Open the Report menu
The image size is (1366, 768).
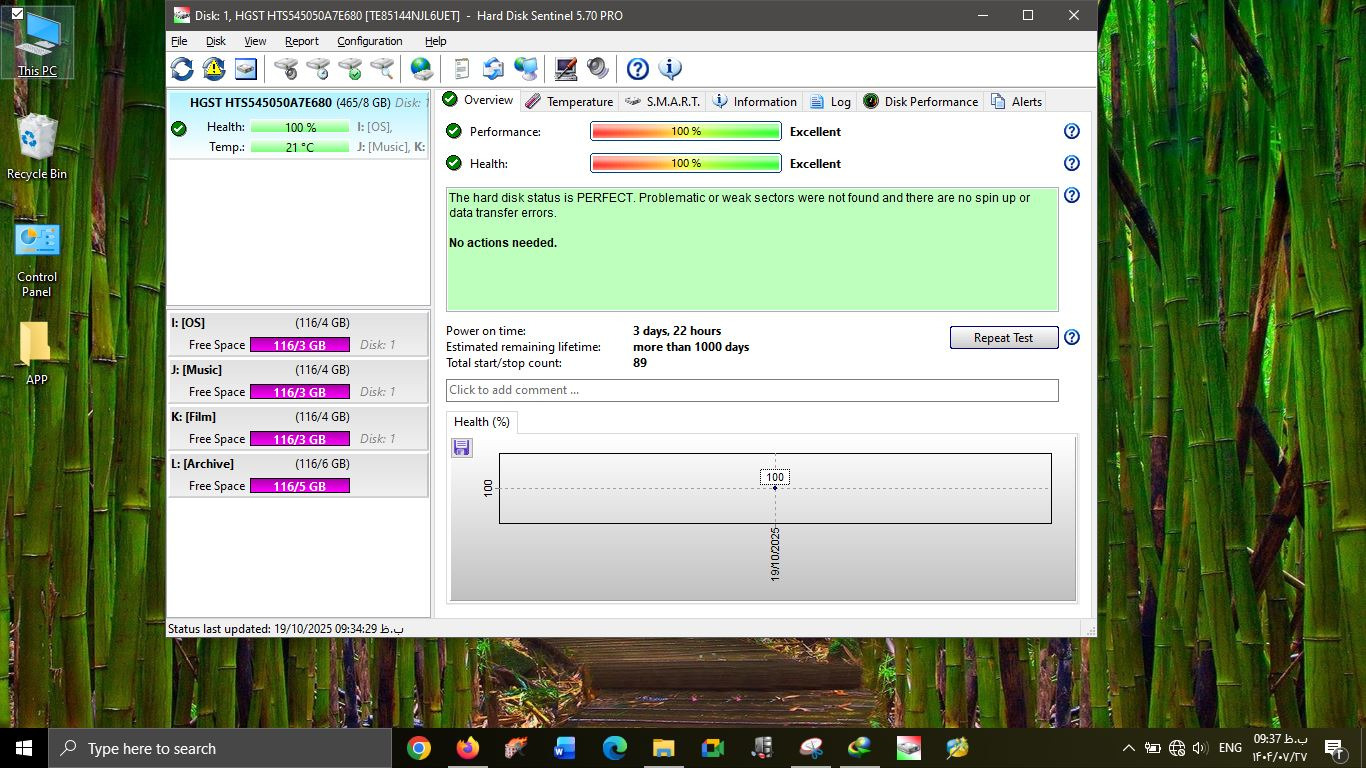pos(301,41)
